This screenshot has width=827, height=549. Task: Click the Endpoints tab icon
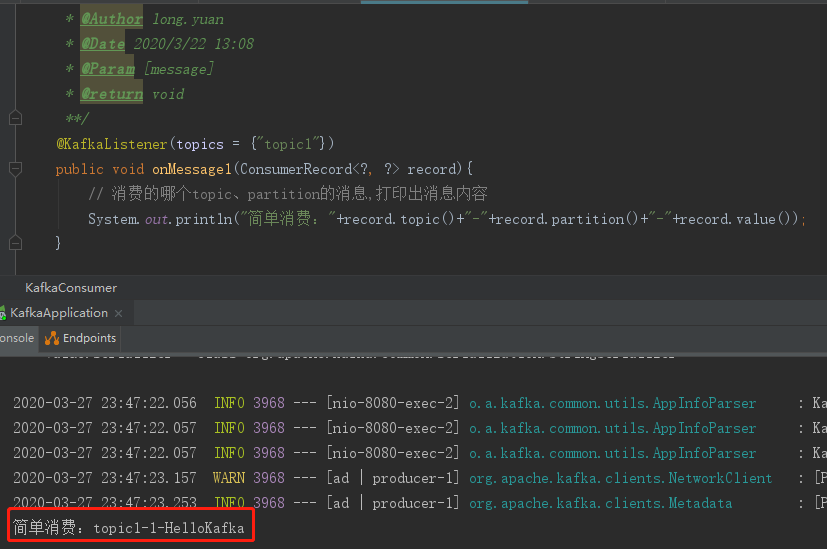[x=52, y=338]
